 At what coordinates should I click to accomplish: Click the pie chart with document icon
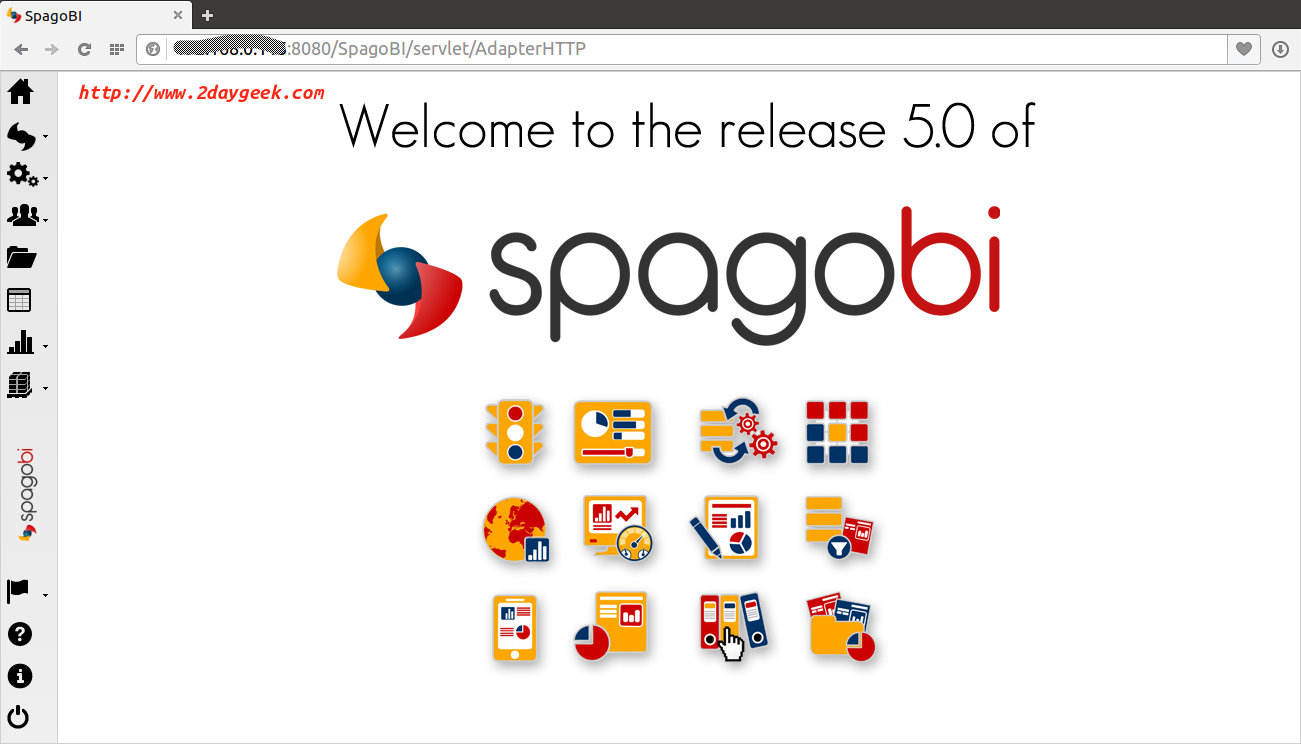coord(611,626)
